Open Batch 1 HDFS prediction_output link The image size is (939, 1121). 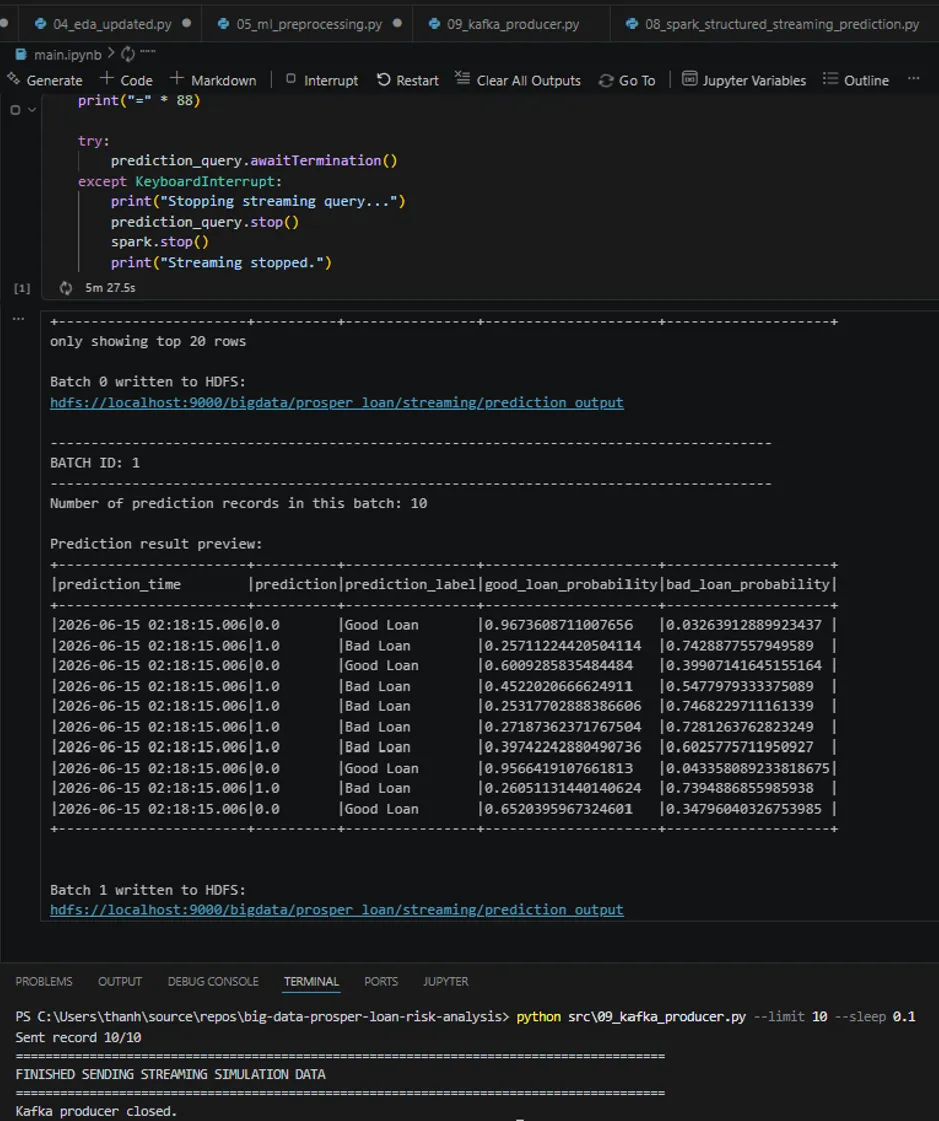point(337,909)
